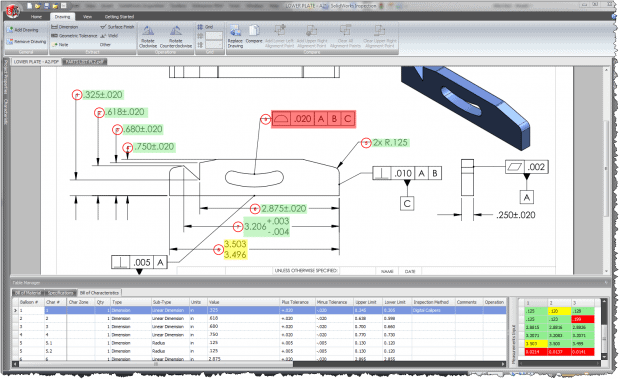
Task: Select the table row with Char # 5.1
Action: [x=259, y=343]
